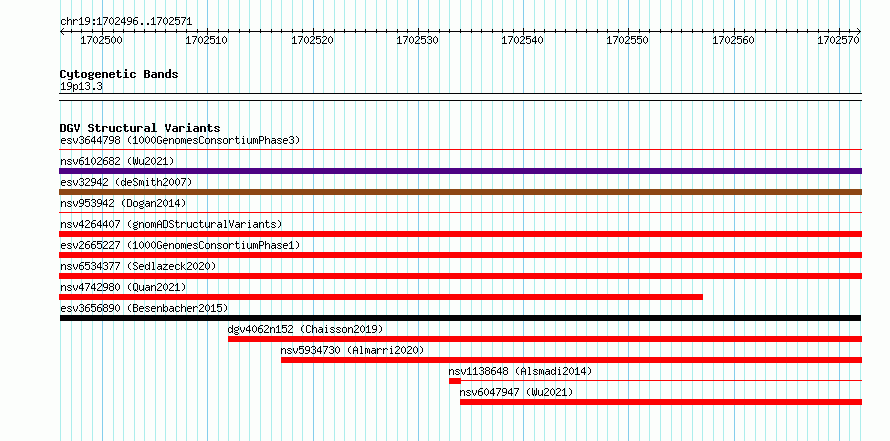Click ruler position 1702500

[102, 40]
